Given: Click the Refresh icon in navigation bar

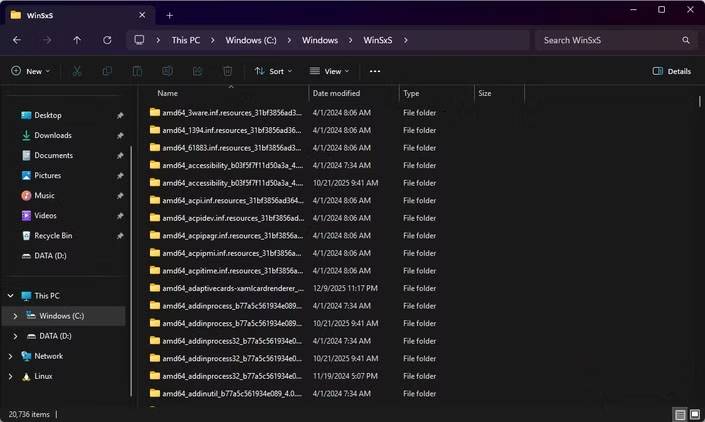Looking at the screenshot, I should pos(107,40).
